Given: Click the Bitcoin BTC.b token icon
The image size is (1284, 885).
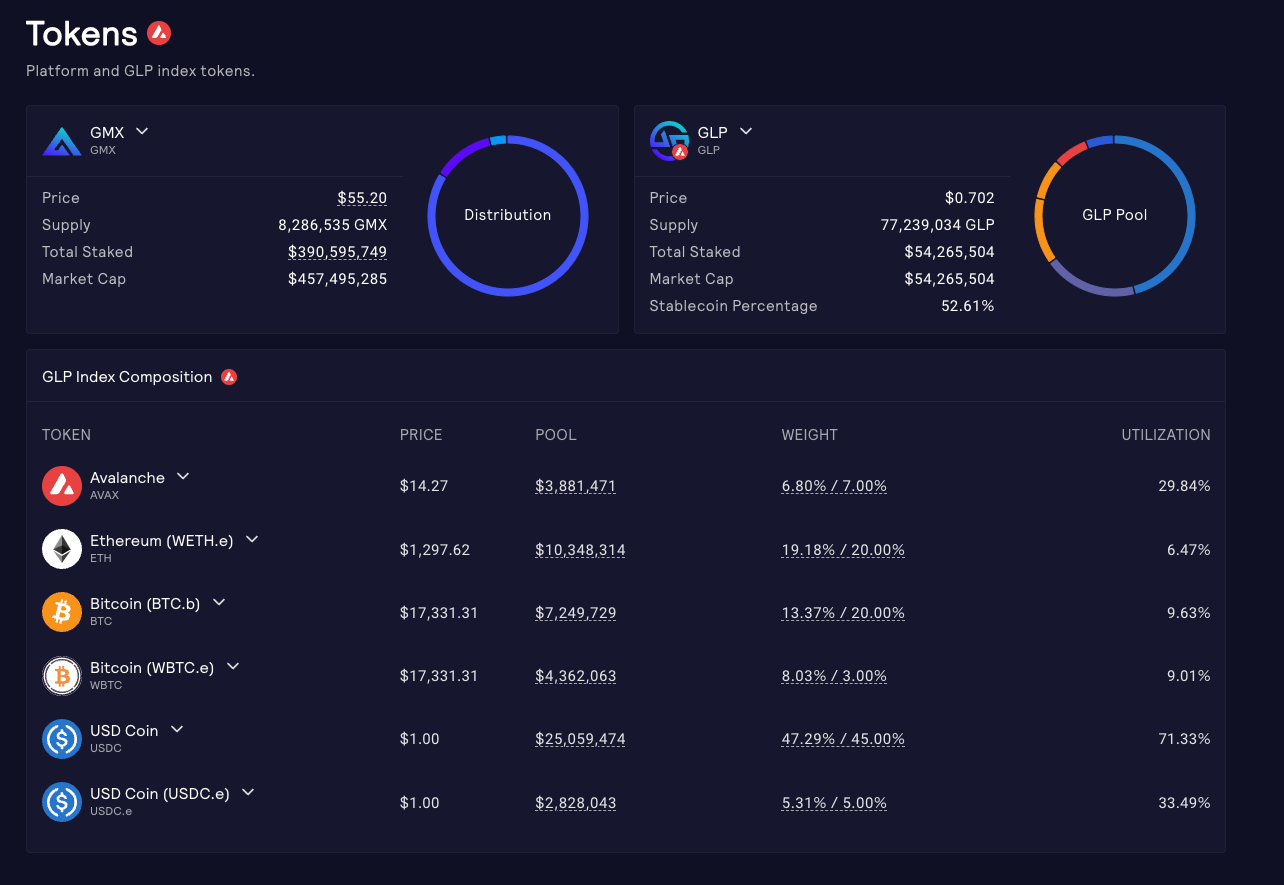Looking at the screenshot, I should pyautogui.click(x=62, y=612).
